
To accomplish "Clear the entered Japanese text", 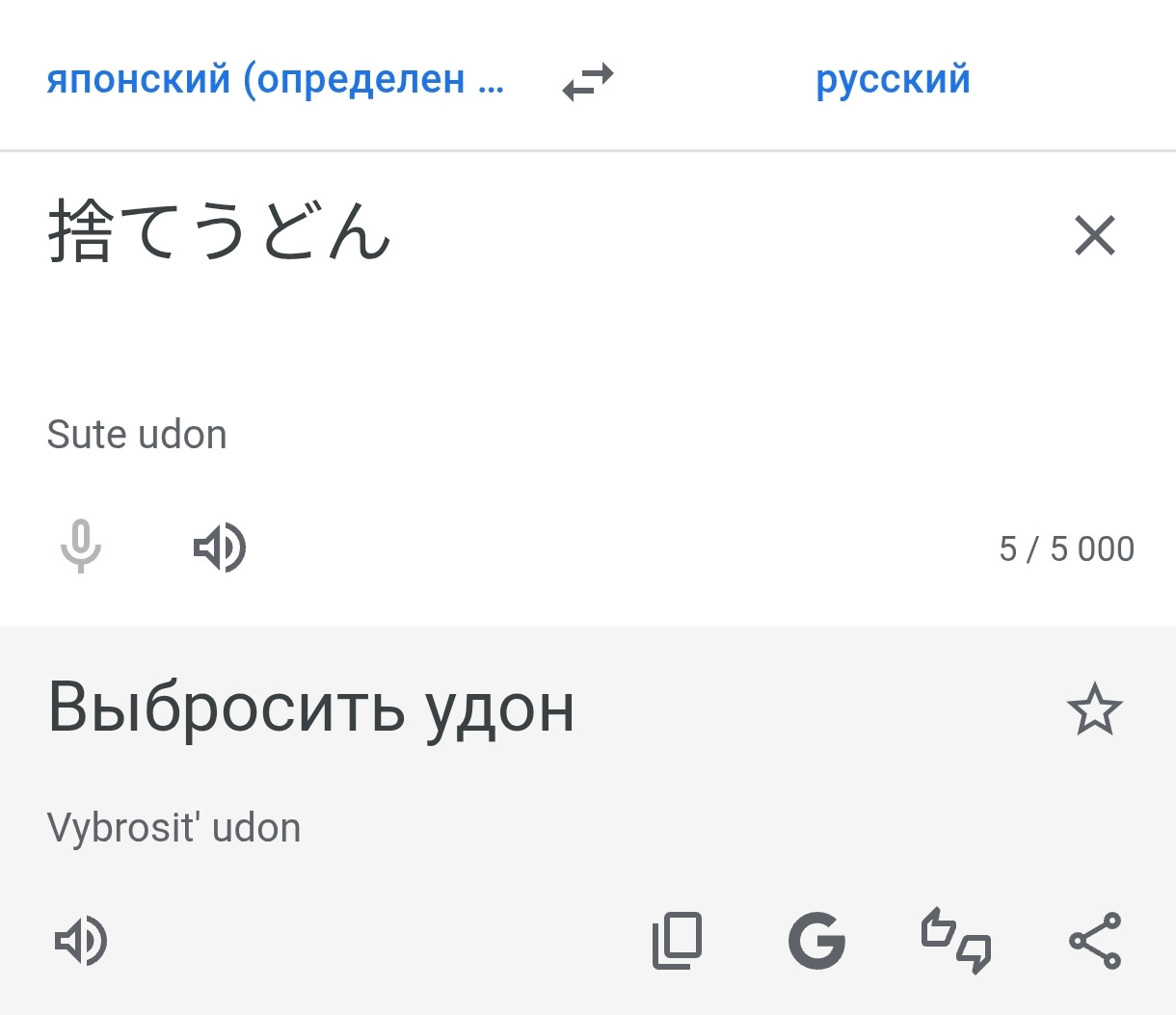I will click(x=1094, y=235).
